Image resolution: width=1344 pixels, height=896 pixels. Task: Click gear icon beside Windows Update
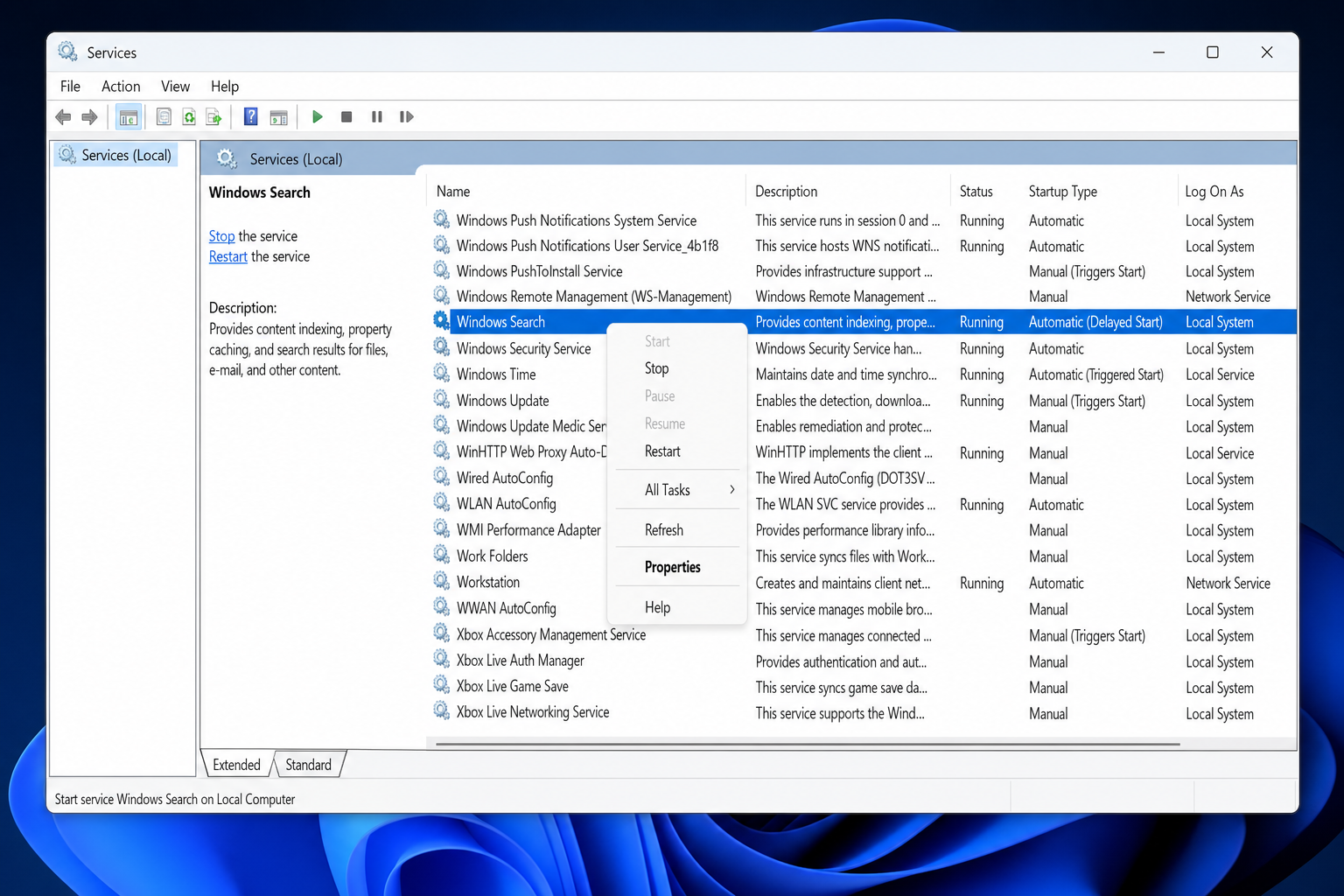click(x=442, y=400)
